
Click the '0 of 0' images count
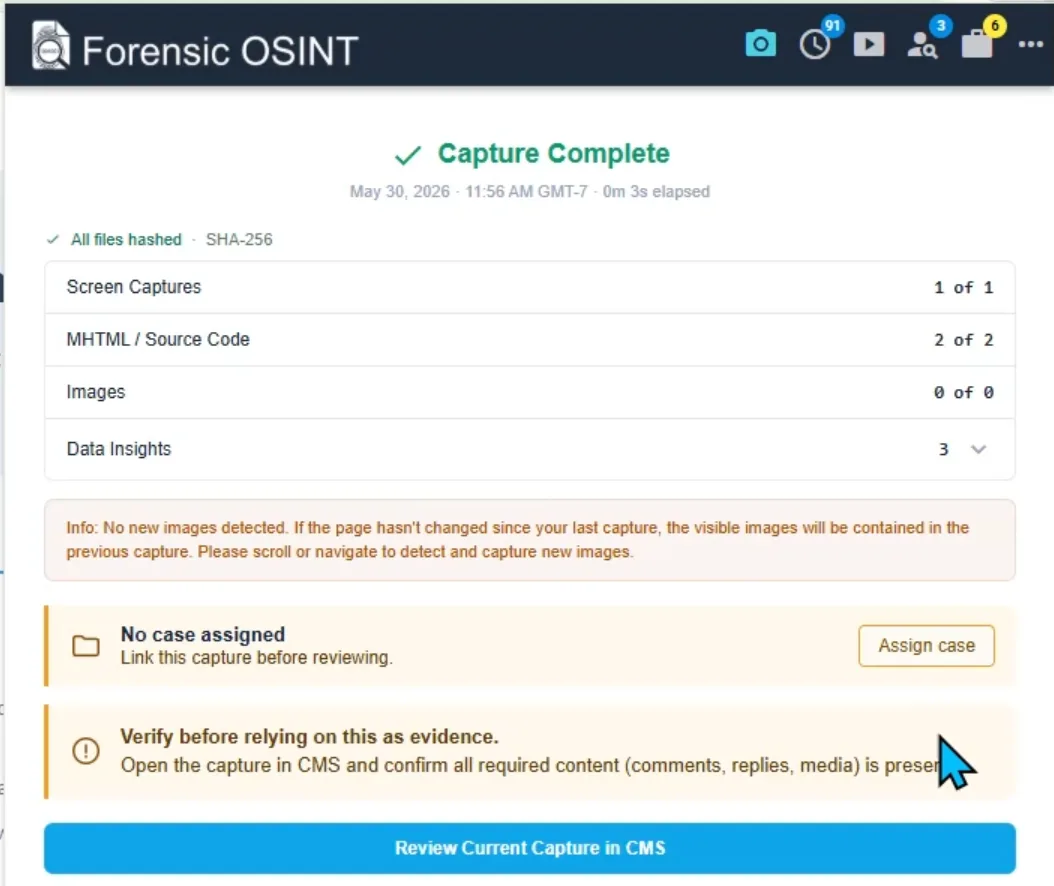[963, 392]
